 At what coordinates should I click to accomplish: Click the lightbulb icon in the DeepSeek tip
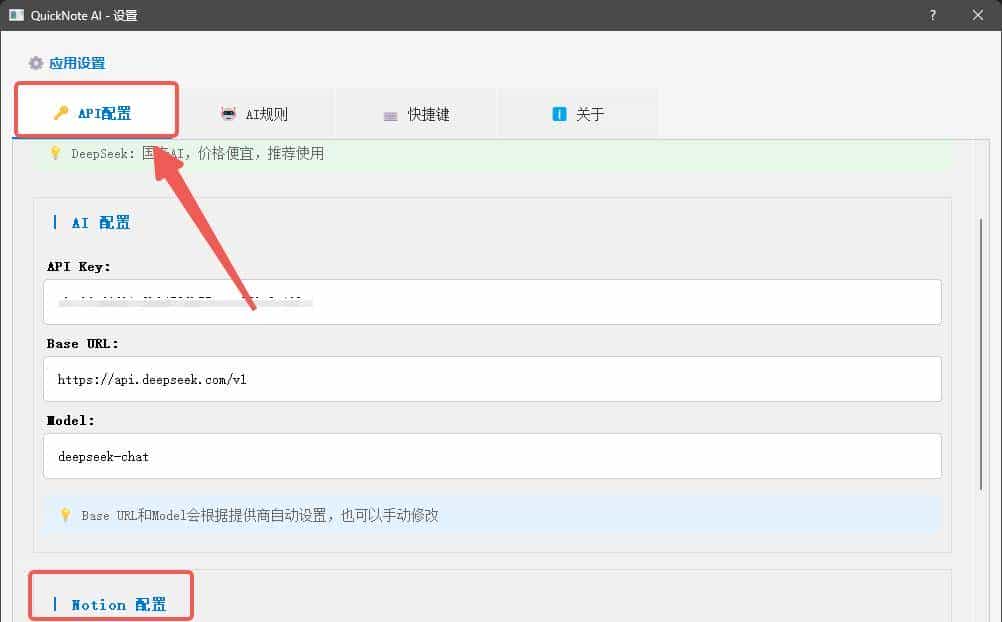tap(53, 153)
